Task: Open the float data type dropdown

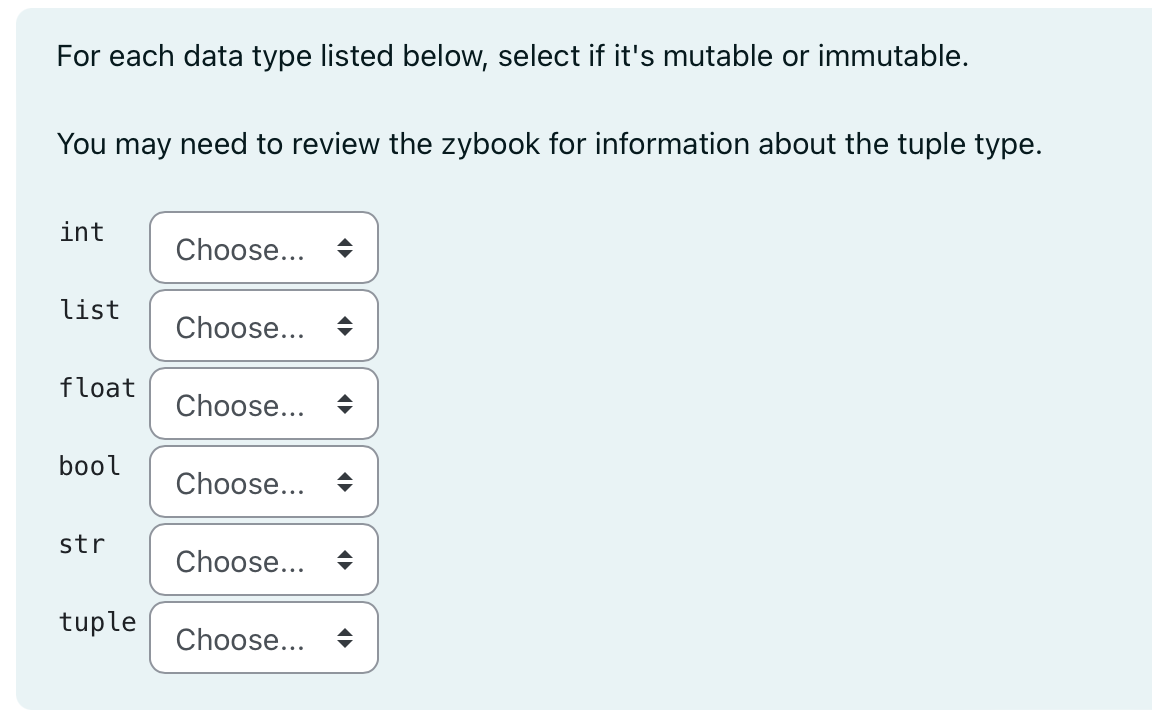Action: click(264, 404)
